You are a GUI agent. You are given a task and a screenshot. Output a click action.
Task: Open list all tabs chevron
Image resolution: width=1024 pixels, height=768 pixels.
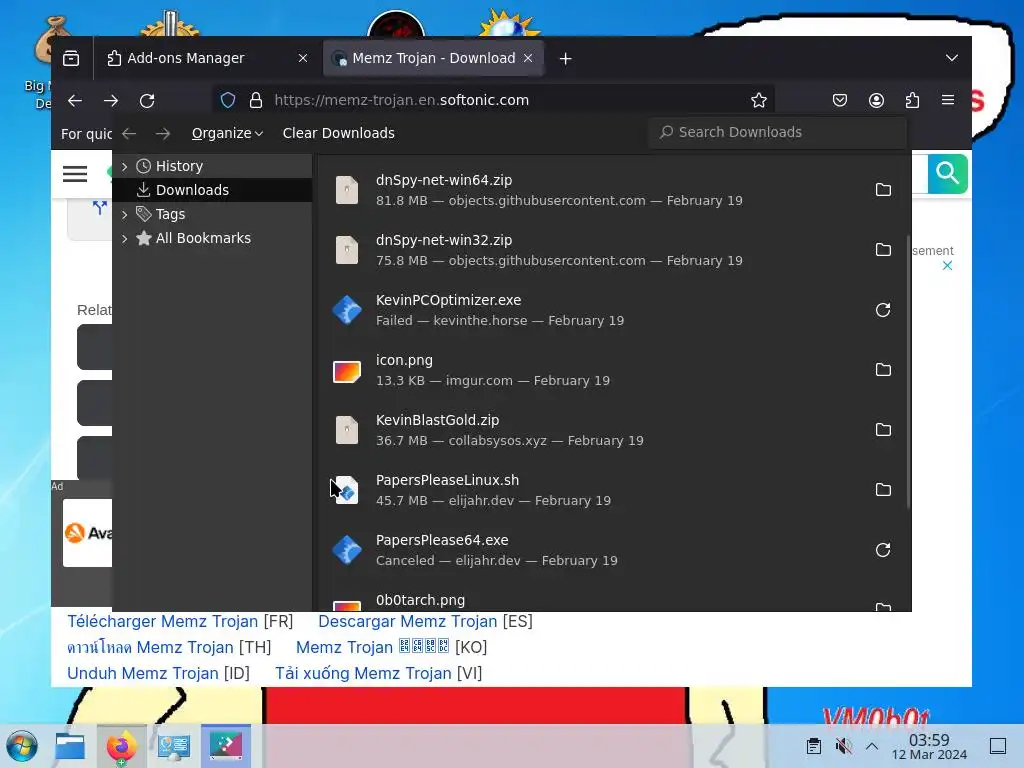pyautogui.click(x=952, y=58)
